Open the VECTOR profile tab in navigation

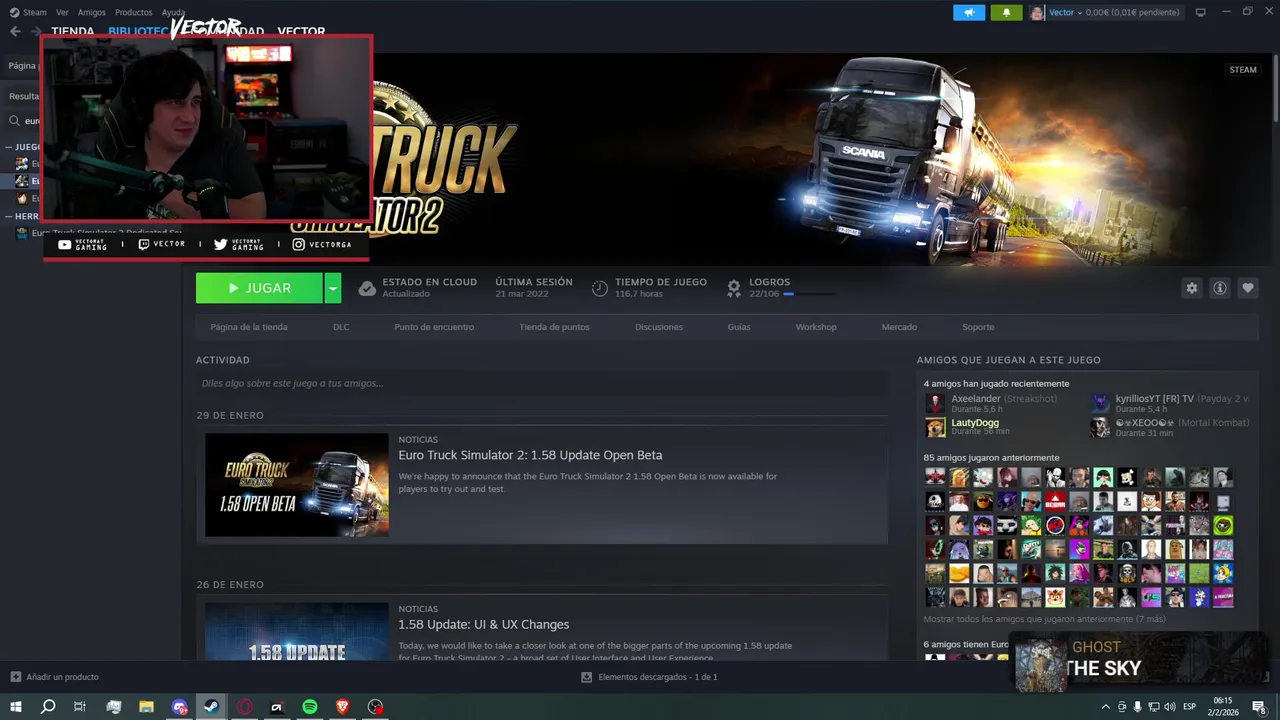(x=301, y=31)
